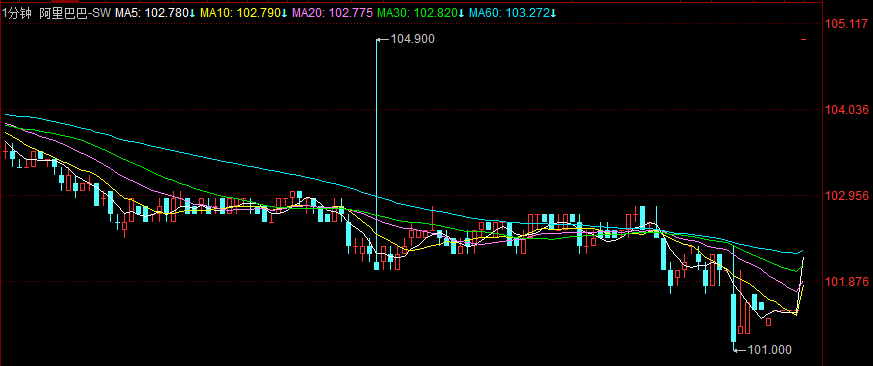Click the down arrow beside MA60 value
This screenshot has height=366, width=873.
tap(553, 13)
